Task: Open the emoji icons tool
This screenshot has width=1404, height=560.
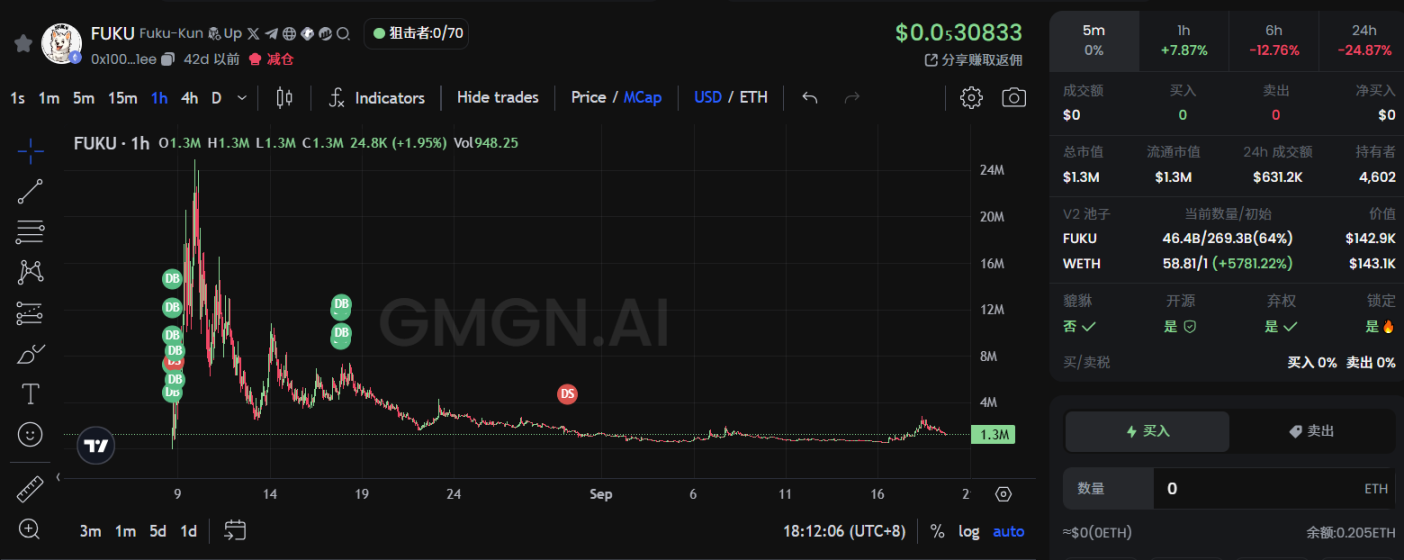Action: click(x=31, y=435)
